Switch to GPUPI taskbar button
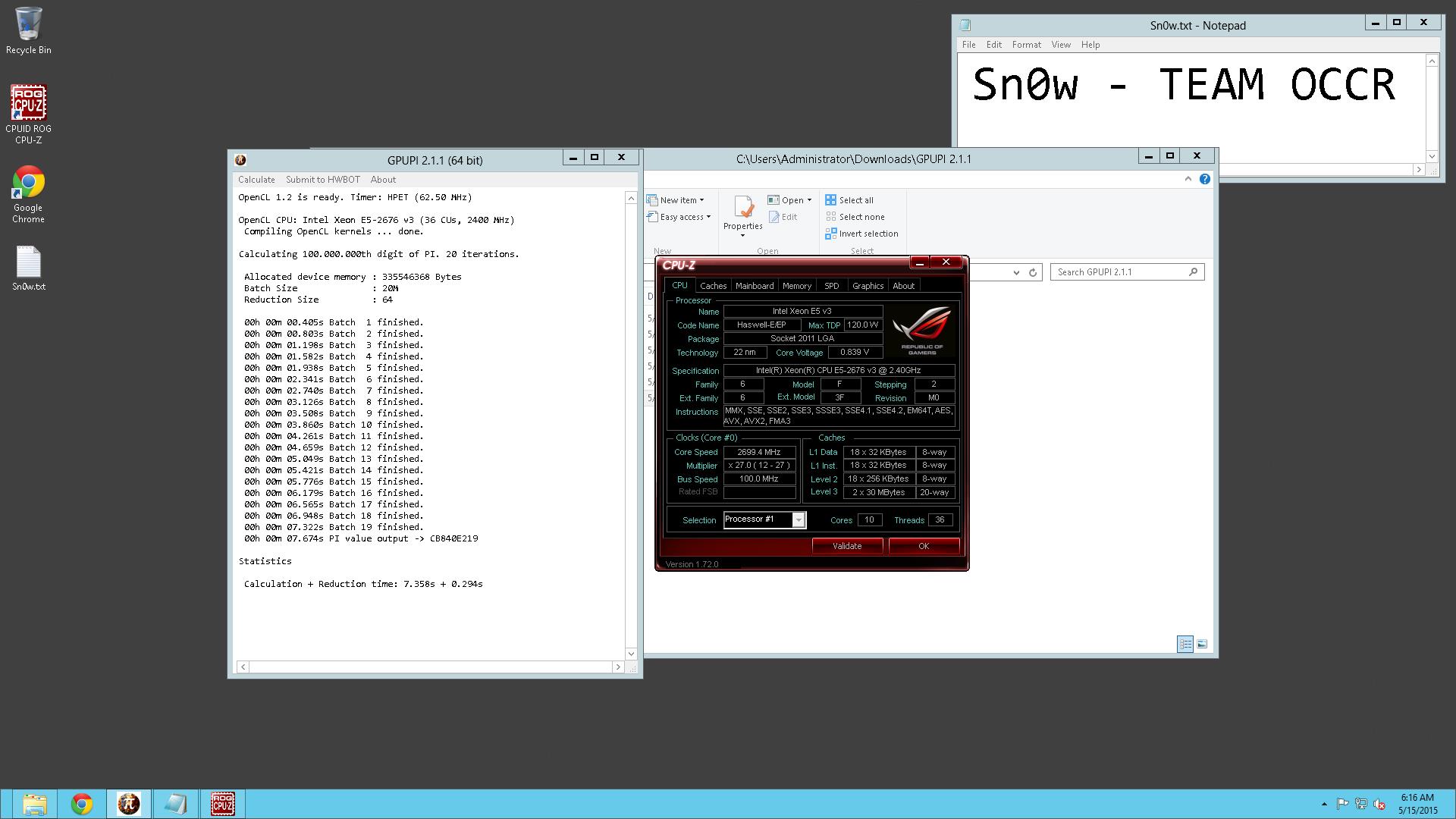The width and height of the screenshot is (1456, 819). (128, 804)
